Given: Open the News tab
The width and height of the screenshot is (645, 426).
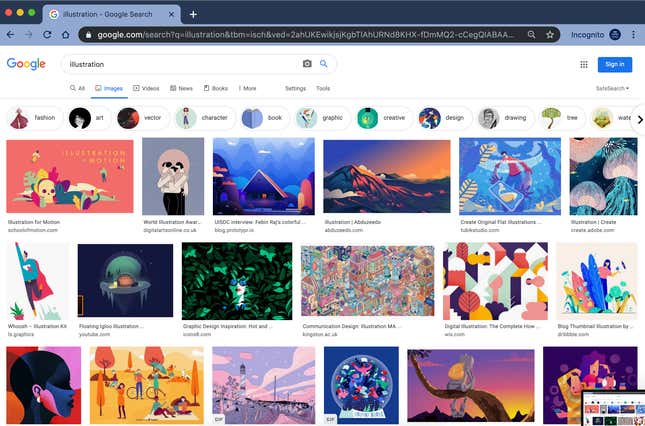Looking at the screenshot, I should coord(181,88).
